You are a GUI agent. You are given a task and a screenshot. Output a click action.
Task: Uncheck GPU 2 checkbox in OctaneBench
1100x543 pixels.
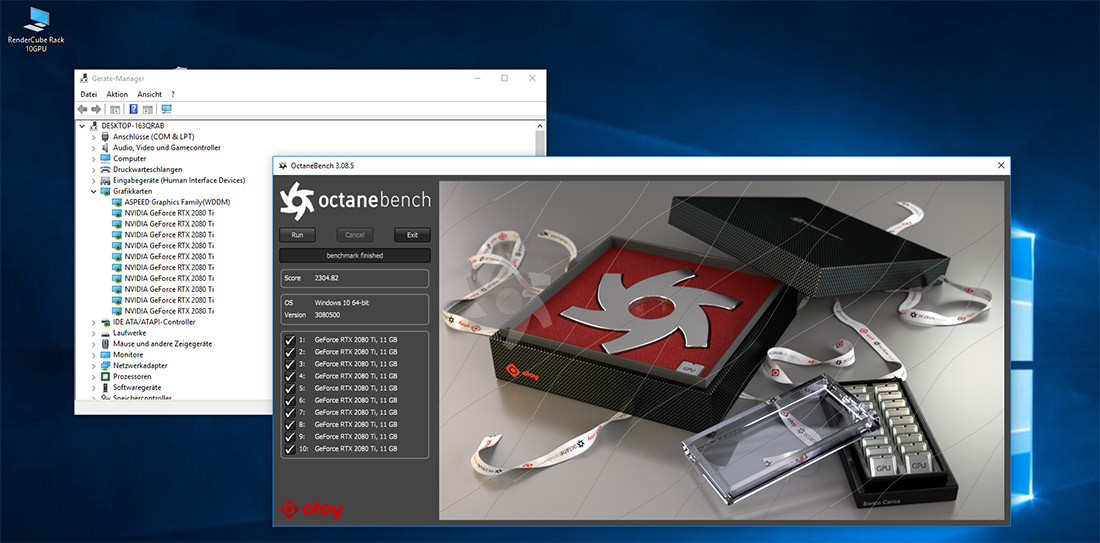[290, 352]
